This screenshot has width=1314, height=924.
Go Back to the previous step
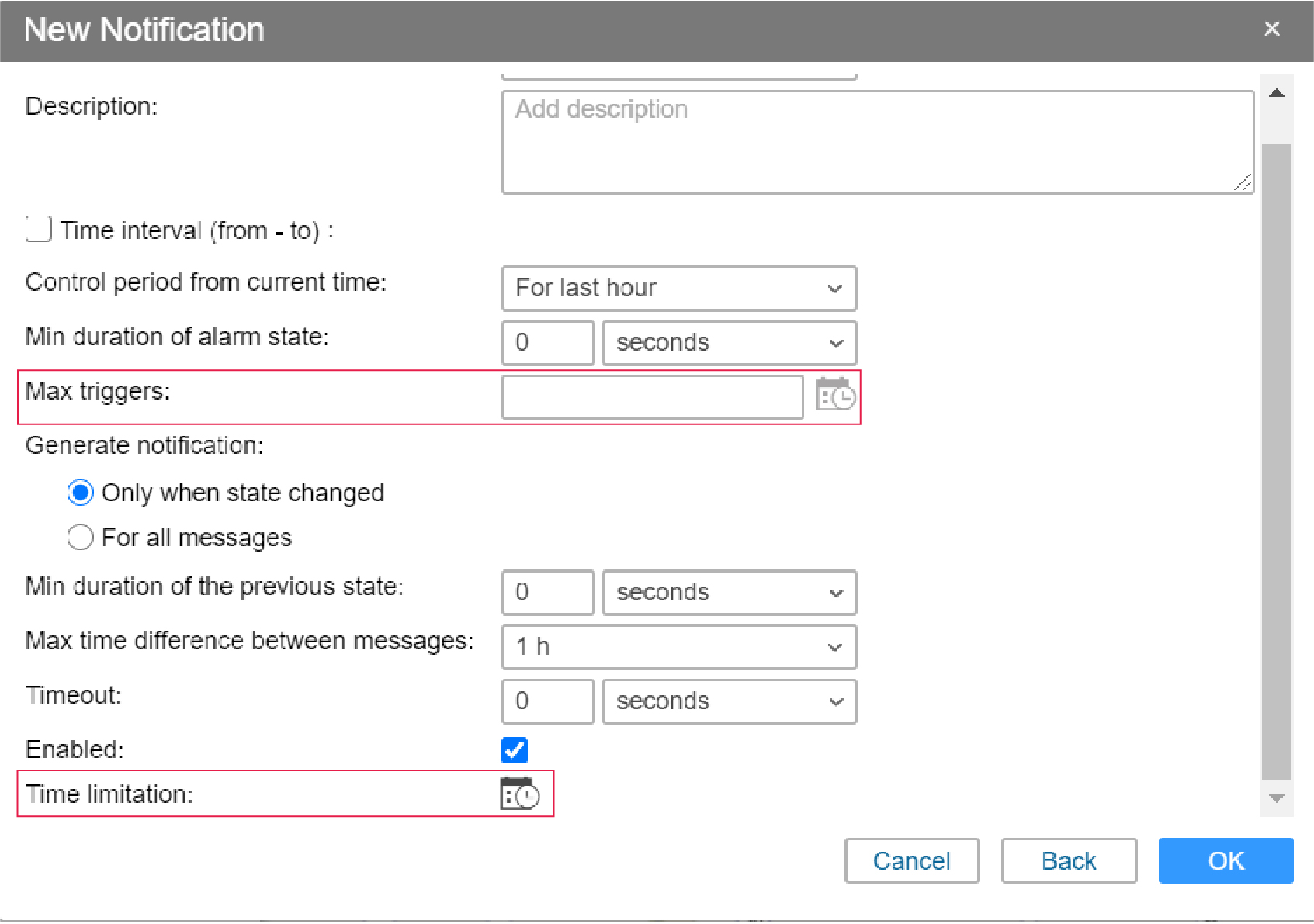coord(1068,860)
